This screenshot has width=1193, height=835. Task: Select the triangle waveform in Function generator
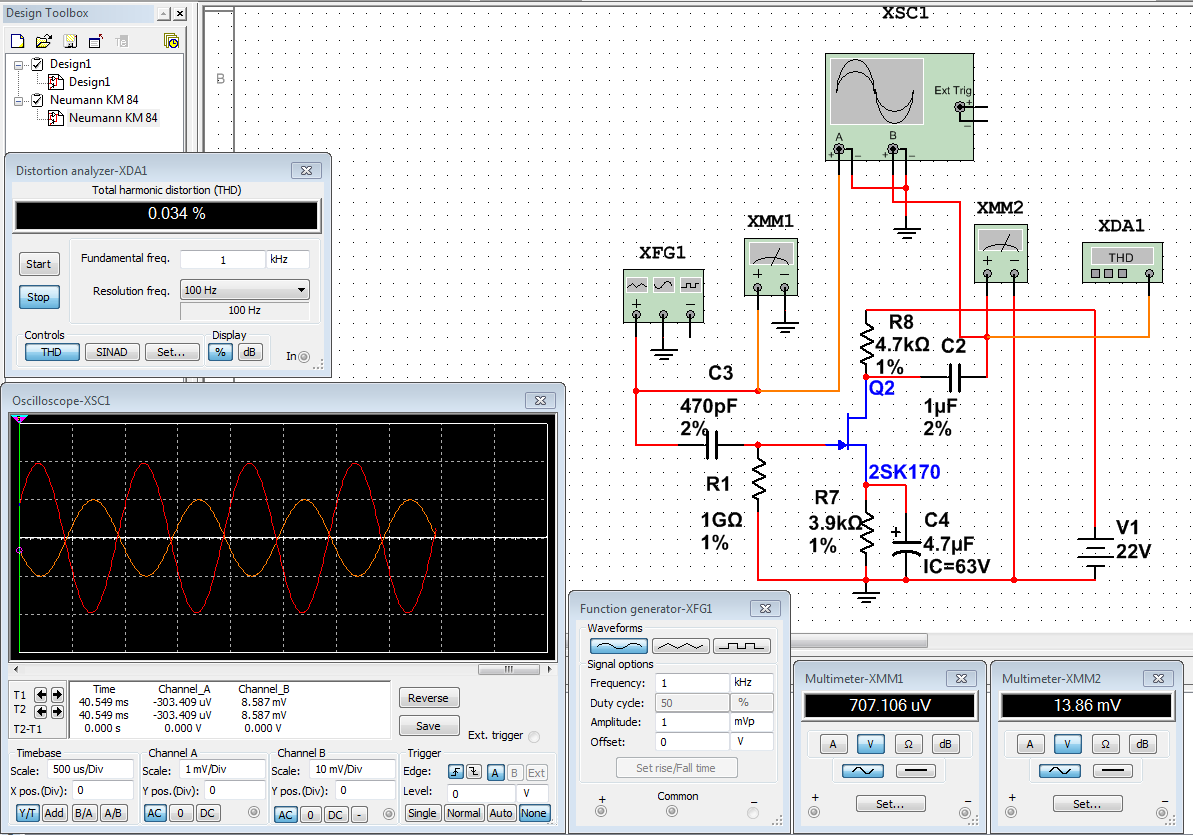coord(680,646)
